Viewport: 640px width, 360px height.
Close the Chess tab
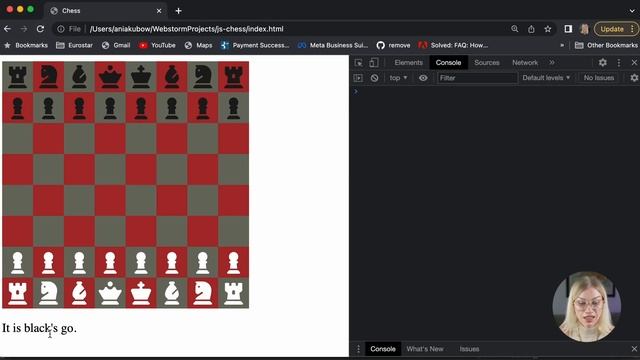[159, 11]
